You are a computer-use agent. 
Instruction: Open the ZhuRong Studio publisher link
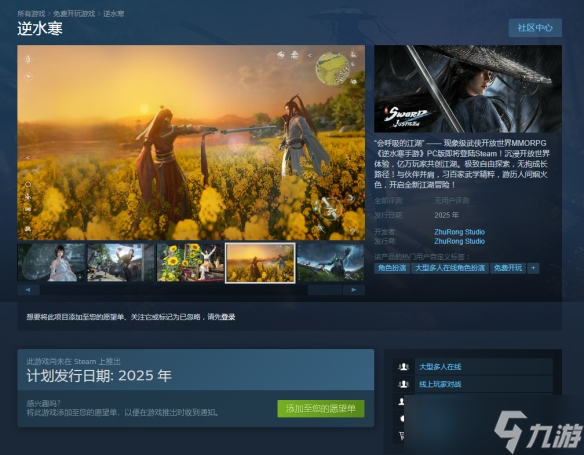click(x=459, y=241)
